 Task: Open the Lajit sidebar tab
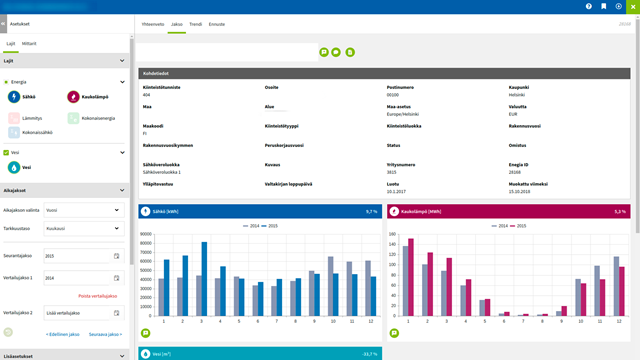click(x=11, y=44)
